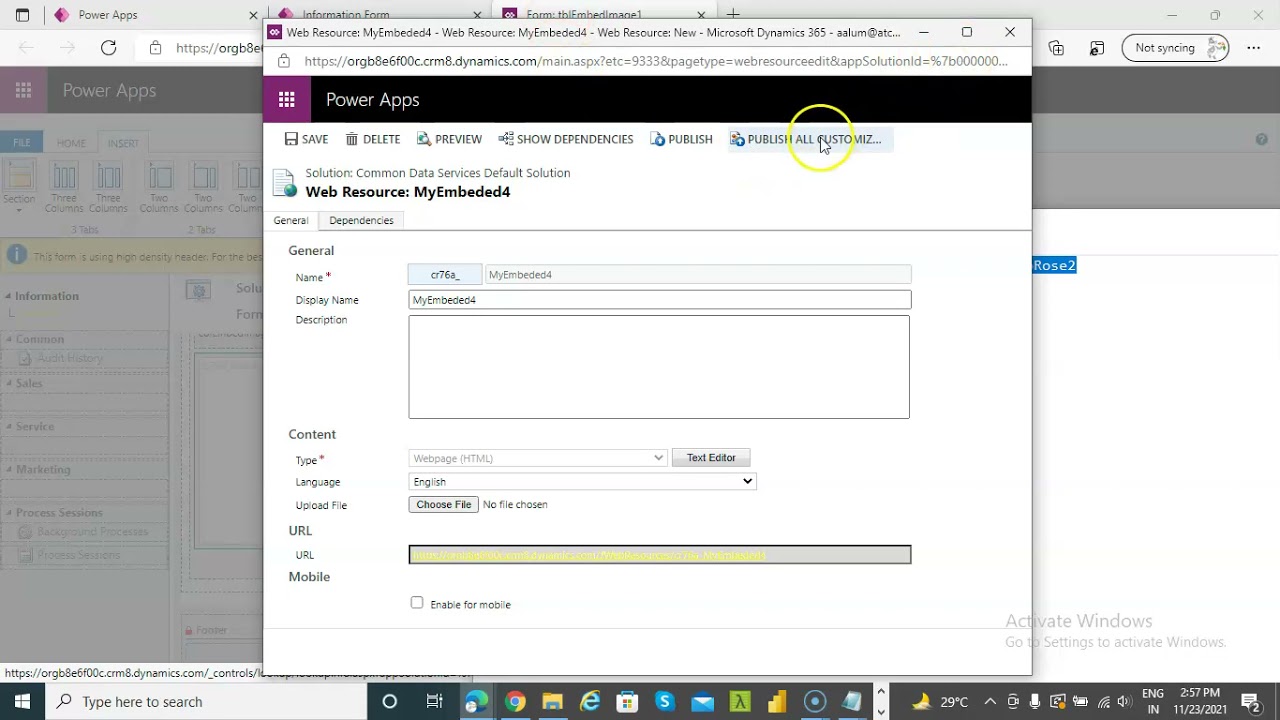Open the browser settings and more menu
Viewport: 1280px width, 720px height.
point(1254,48)
